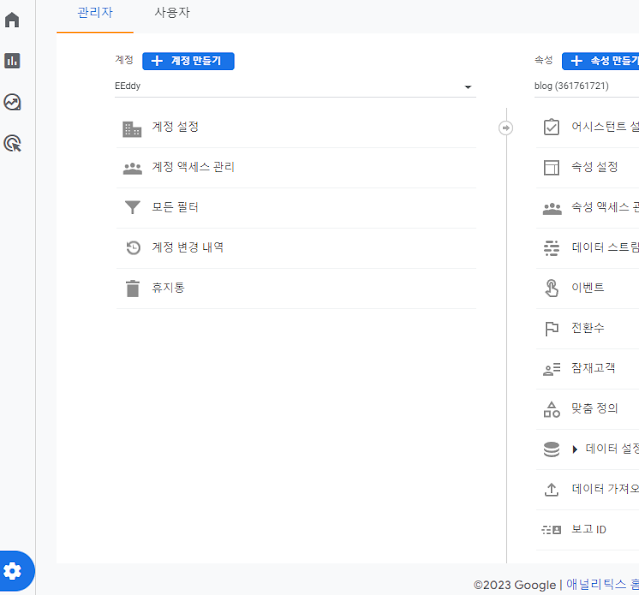Click the touch hand icon for 이벤트
The height and width of the screenshot is (595, 639).
[551, 288]
